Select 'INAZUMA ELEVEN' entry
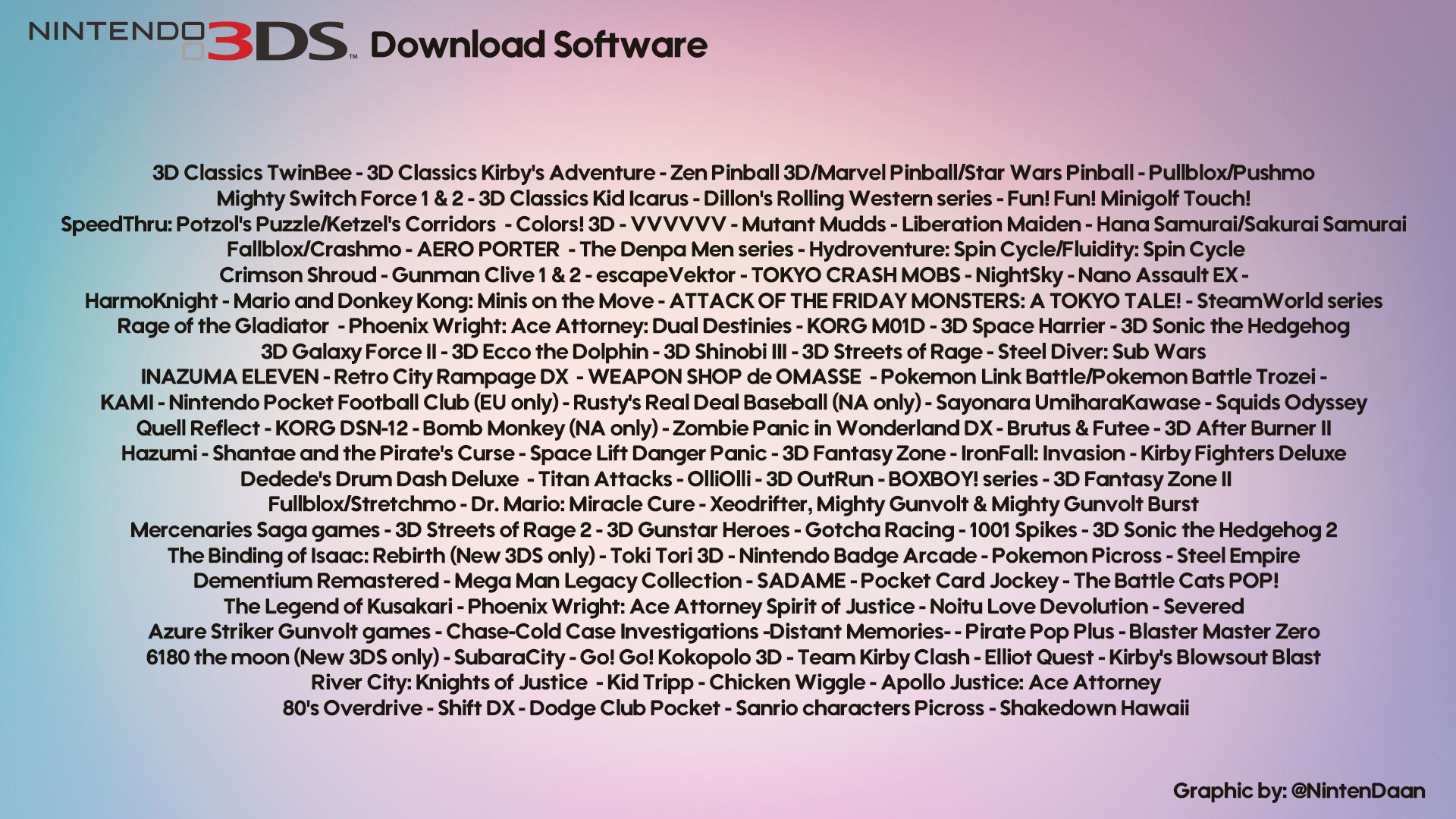Image resolution: width=1456 pixels, height=819 pixels. point(230,377)
